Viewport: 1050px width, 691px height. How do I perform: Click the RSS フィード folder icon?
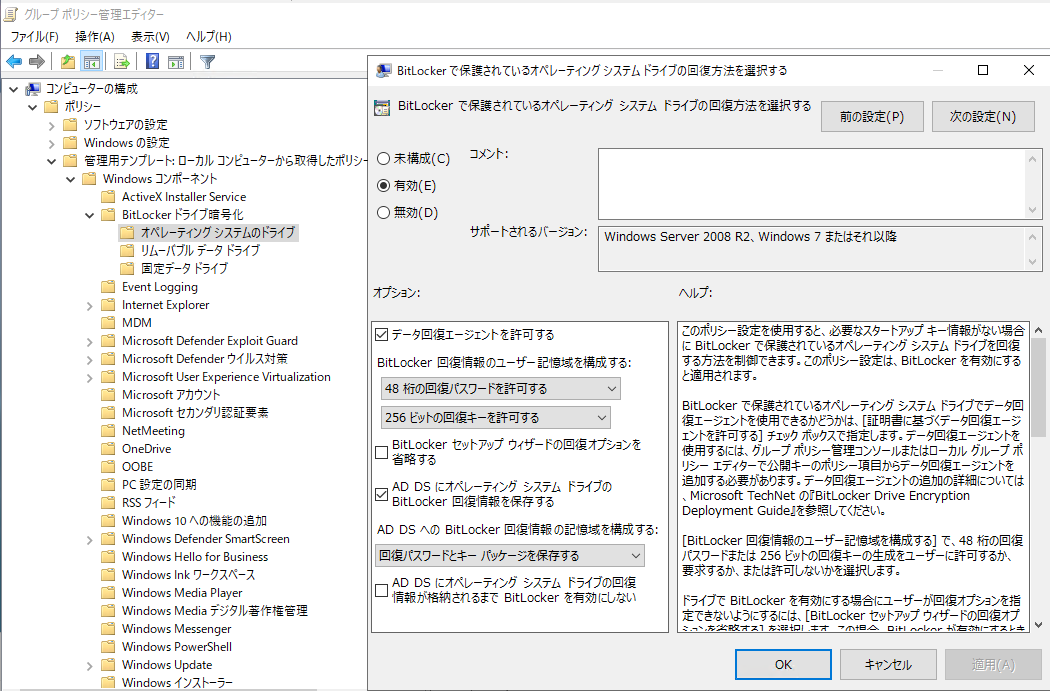[108, 503]
